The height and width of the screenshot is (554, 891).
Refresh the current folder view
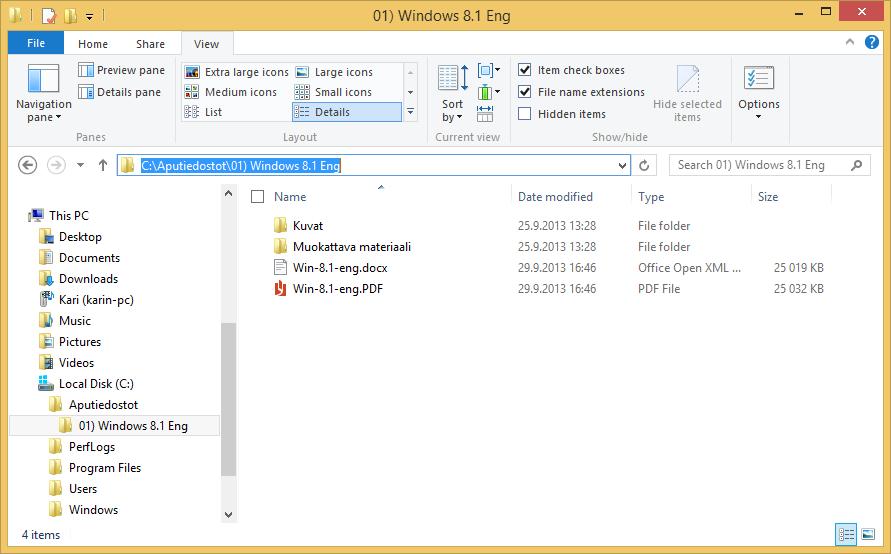click(644, 165)
